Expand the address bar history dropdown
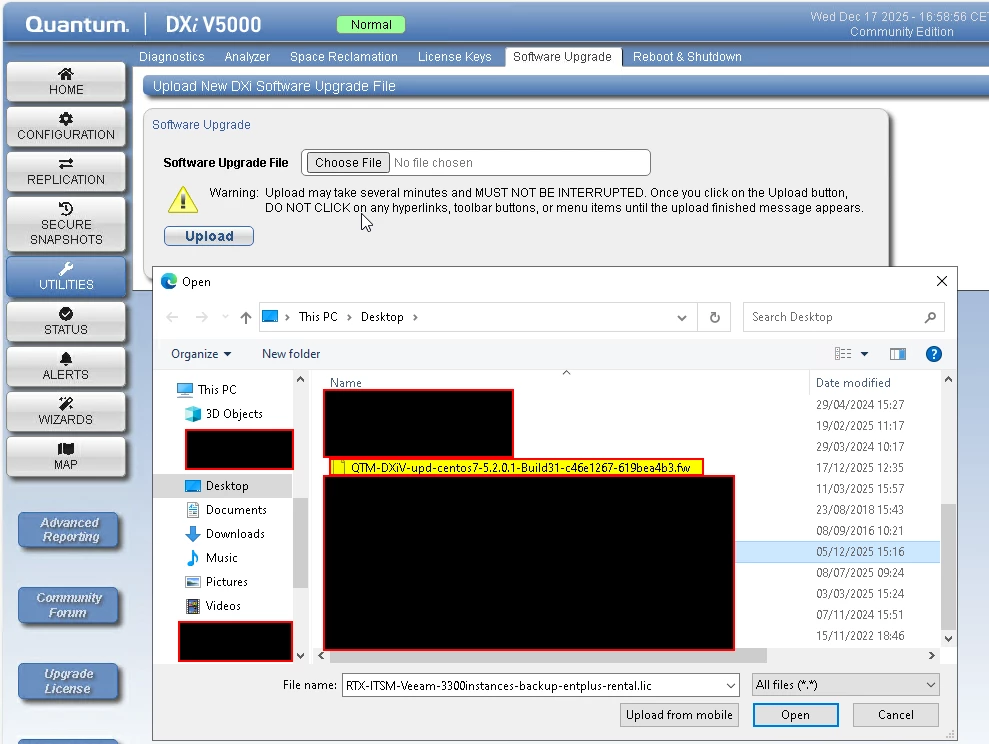Screen dimensions: 989x744 point(682,318)
